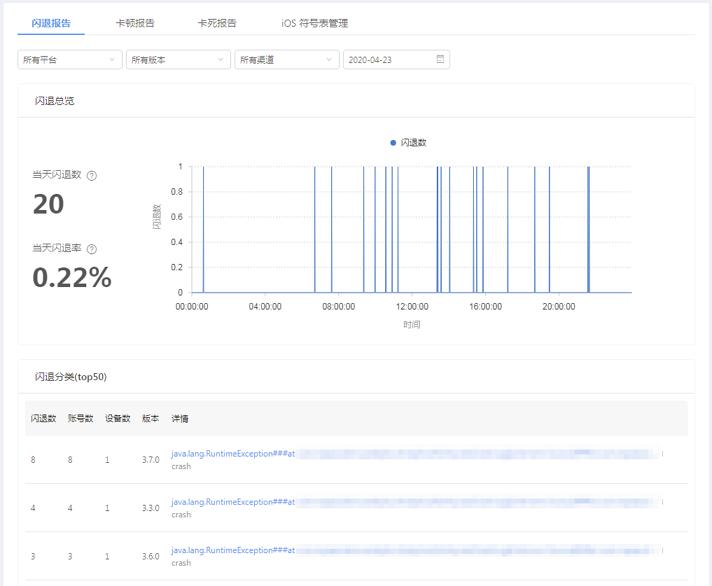The width and height of the screenshot is (712, 586).
Task: Switch to the 闪退报告 tab
Action: [x=51, y=23]
